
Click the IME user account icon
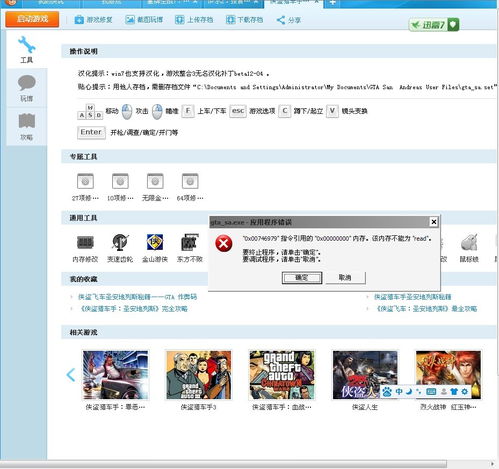(444, 392)
